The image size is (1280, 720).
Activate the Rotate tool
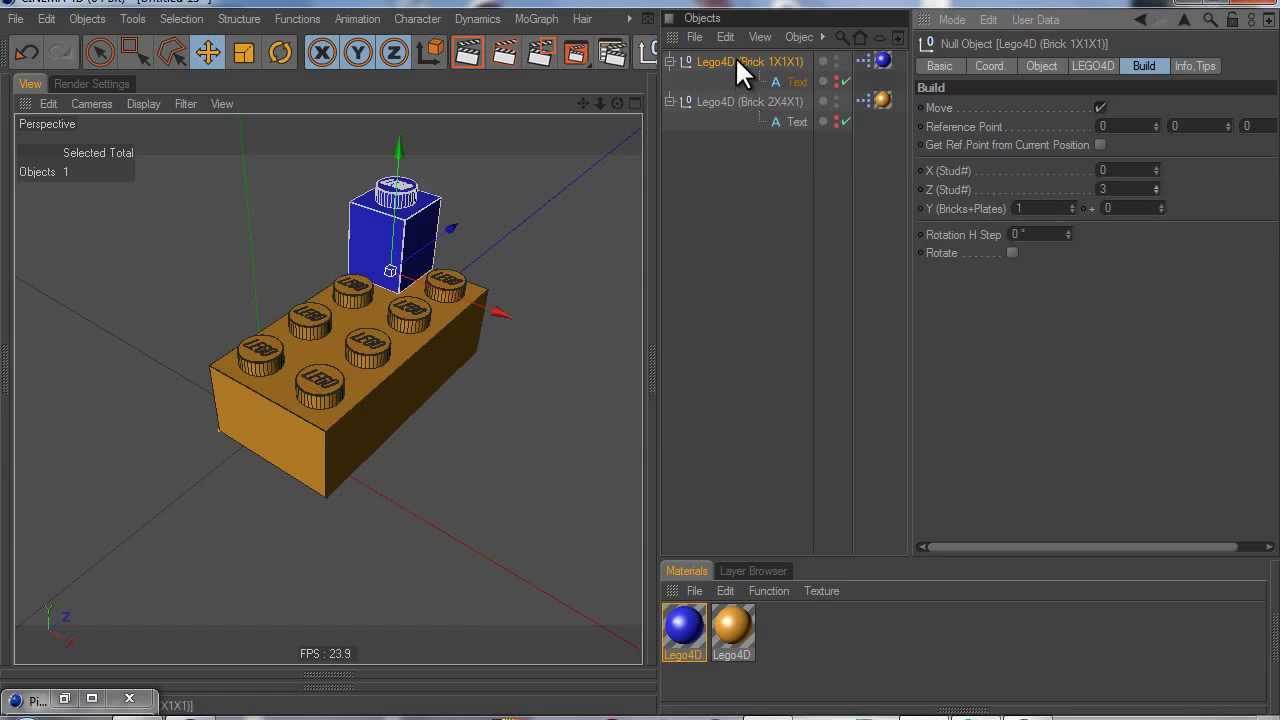(280, 52)
